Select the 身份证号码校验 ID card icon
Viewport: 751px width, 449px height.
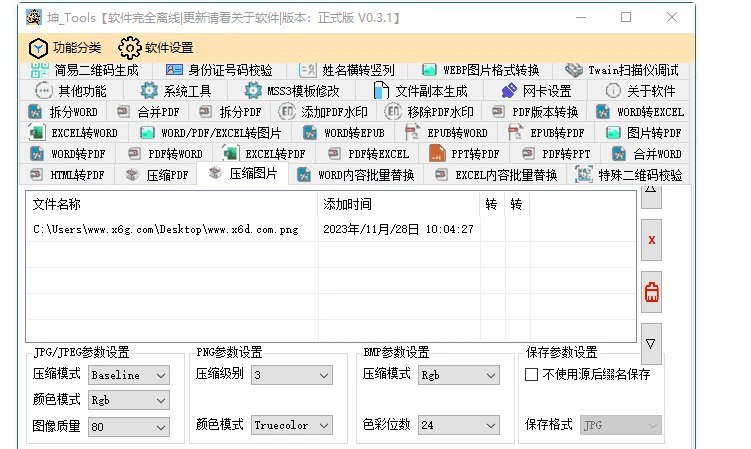tap(174, 70)
